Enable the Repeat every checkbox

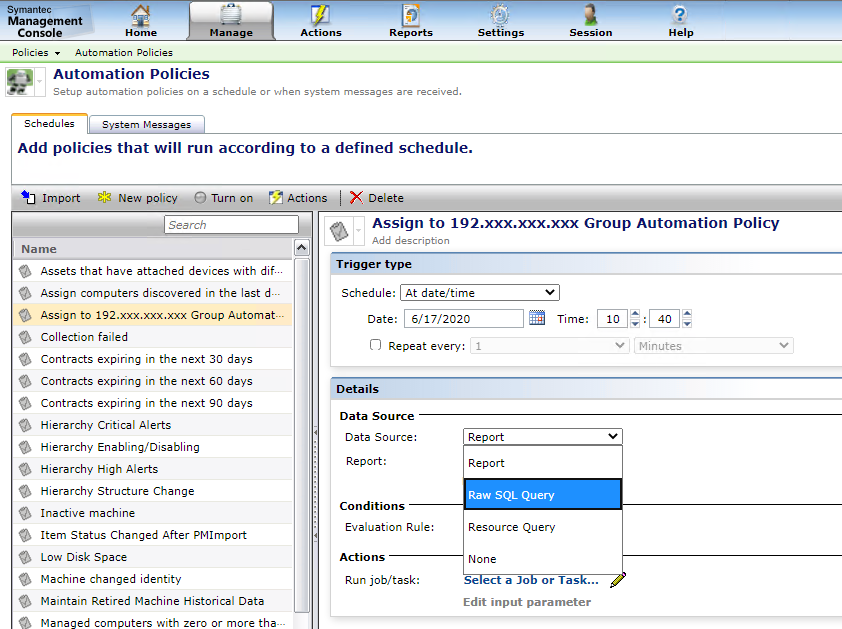[375, 345]
